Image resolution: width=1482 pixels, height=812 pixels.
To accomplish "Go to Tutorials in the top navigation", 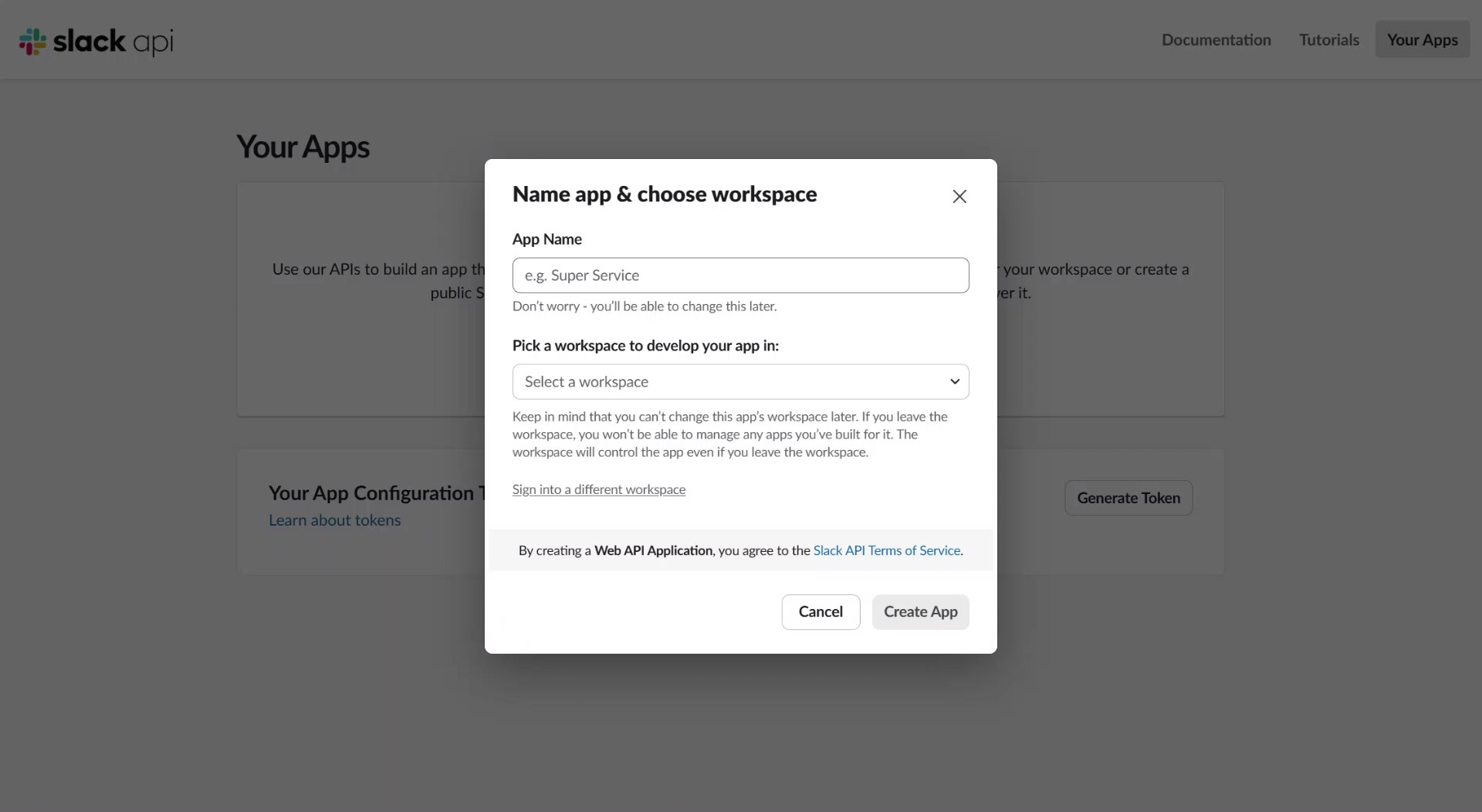I will 1328,40.
